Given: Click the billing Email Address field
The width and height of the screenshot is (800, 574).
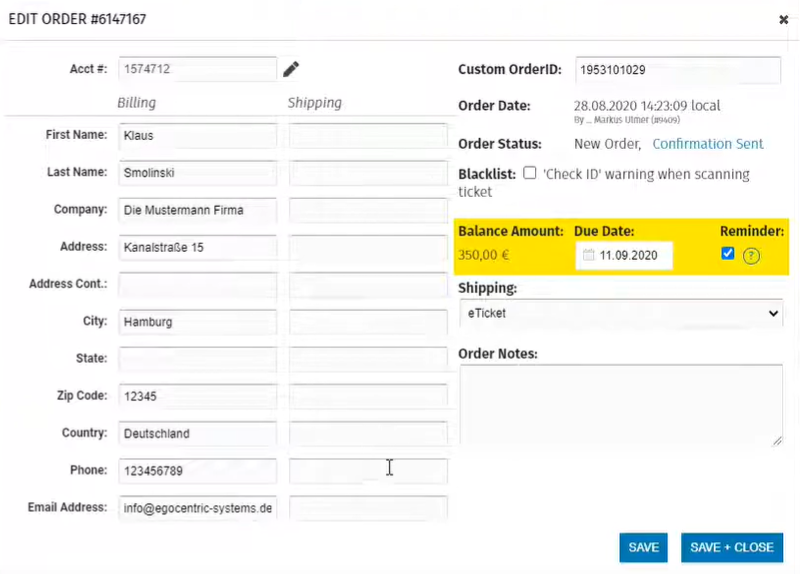Looking at the screenshot, I should click(197, 508).
